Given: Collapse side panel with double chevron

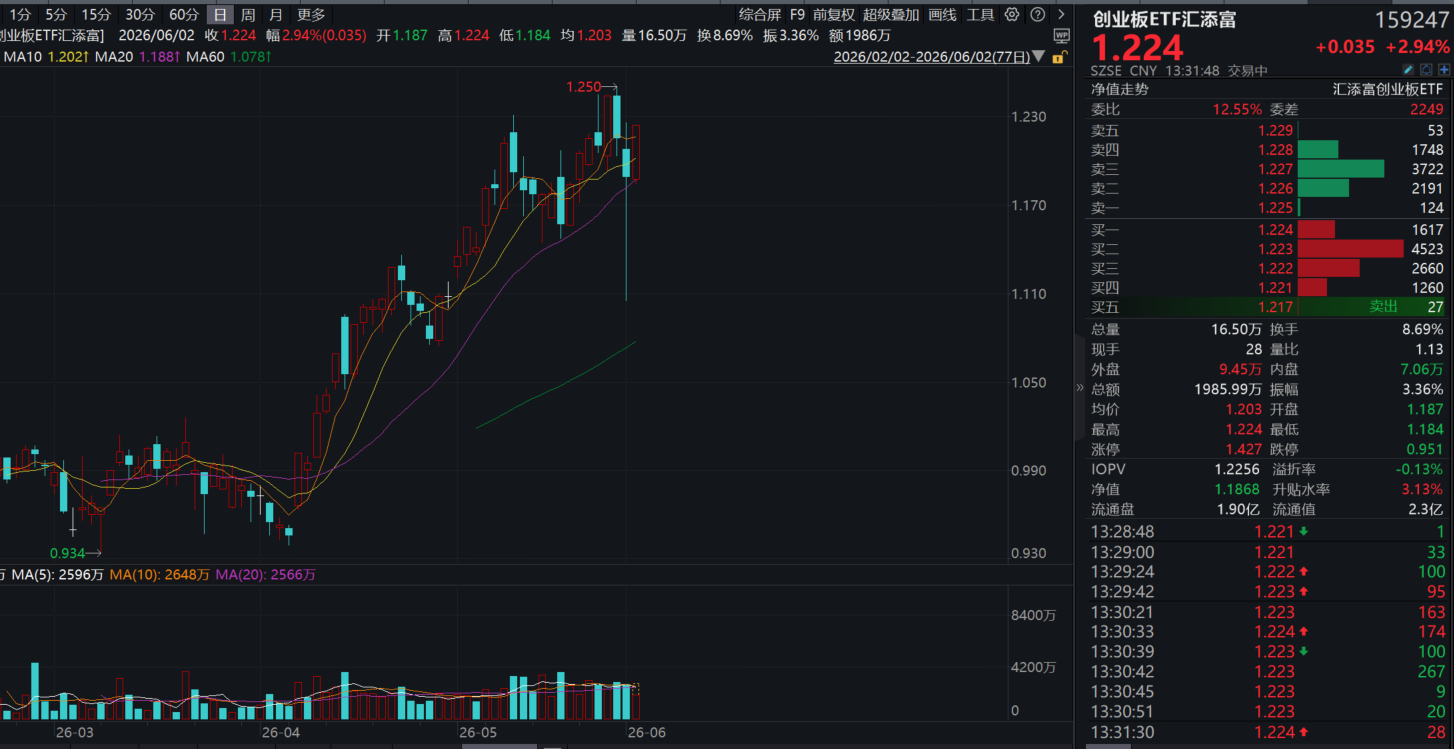Looking at the screenshot, I should tap(1080, 387).
